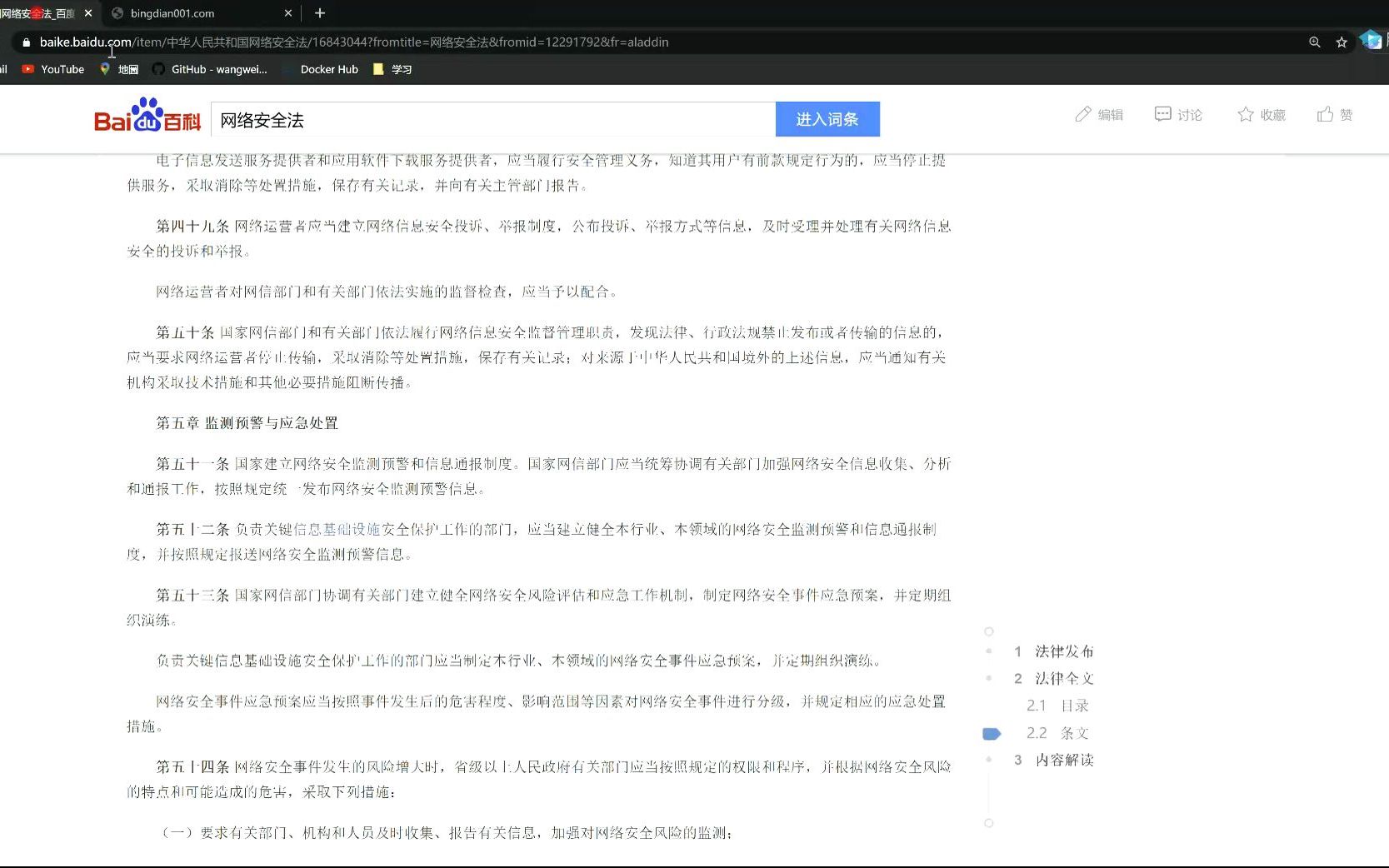The height and width of the screenshot is (868, 1389).
Task: Open the 讨论 discussion bubble icon
Action: [1163, 114]
